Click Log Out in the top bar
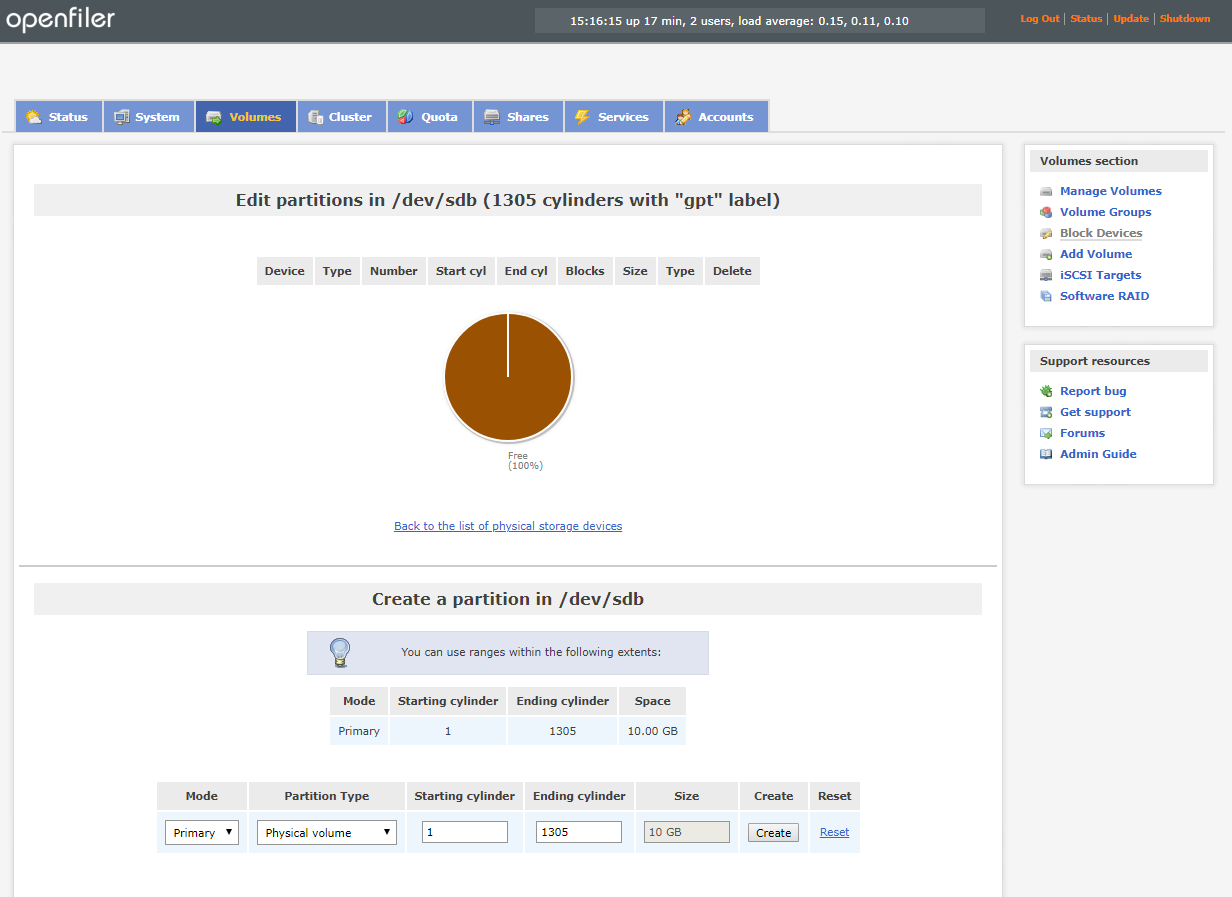Viewport: 1232px width, 897px height. 1039,19
